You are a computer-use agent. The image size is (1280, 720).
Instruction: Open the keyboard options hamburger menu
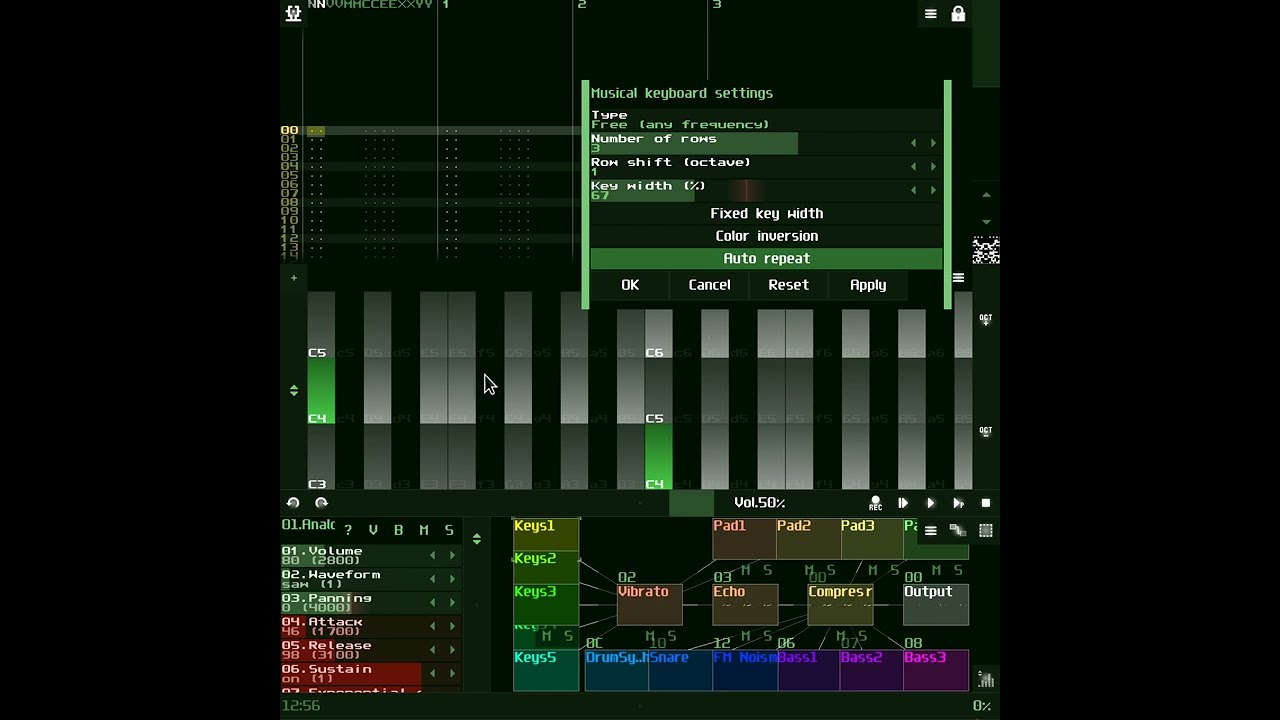[958, 278]
